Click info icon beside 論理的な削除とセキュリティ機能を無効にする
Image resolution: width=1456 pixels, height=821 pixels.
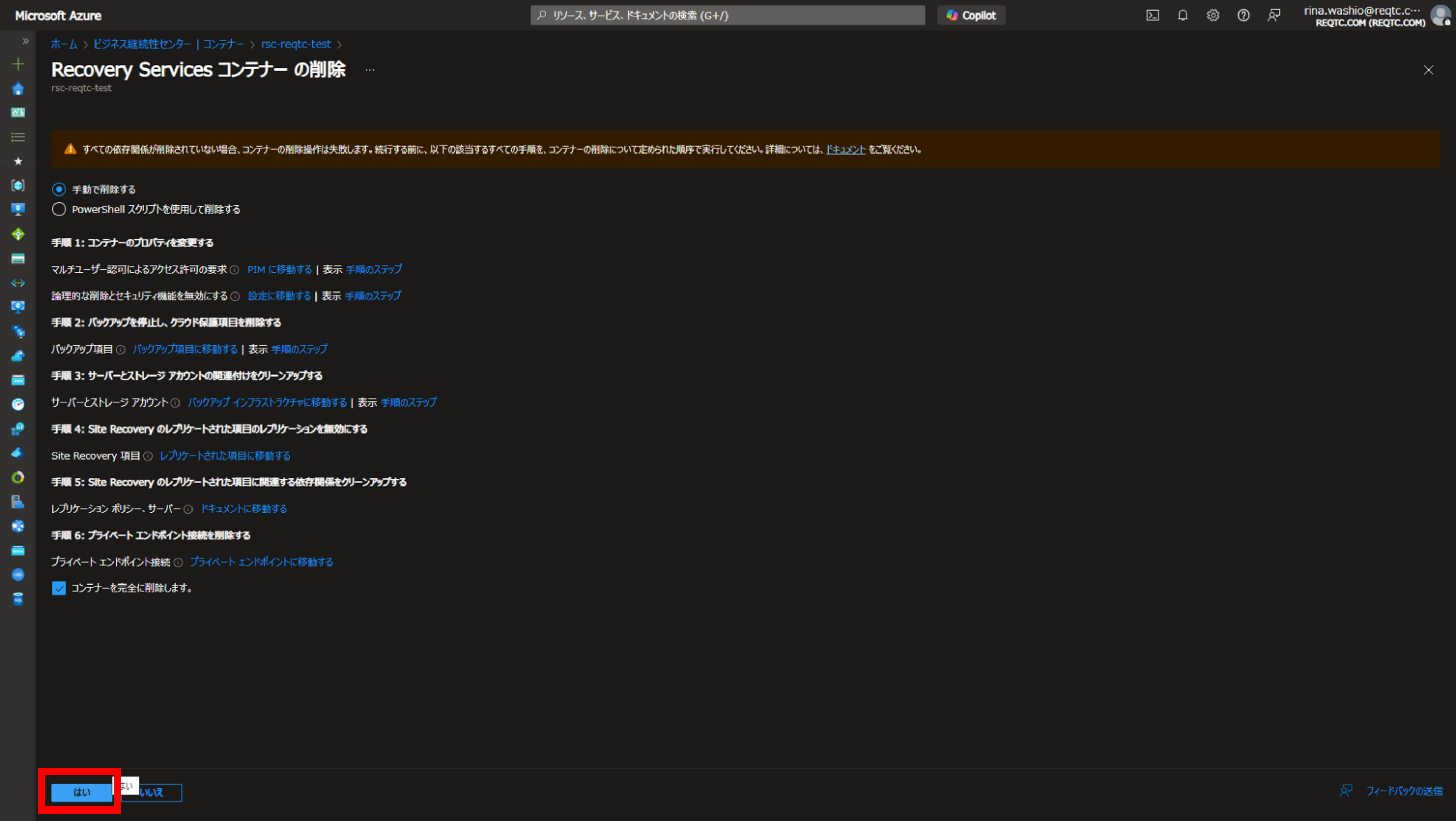(x=235, y=297)
